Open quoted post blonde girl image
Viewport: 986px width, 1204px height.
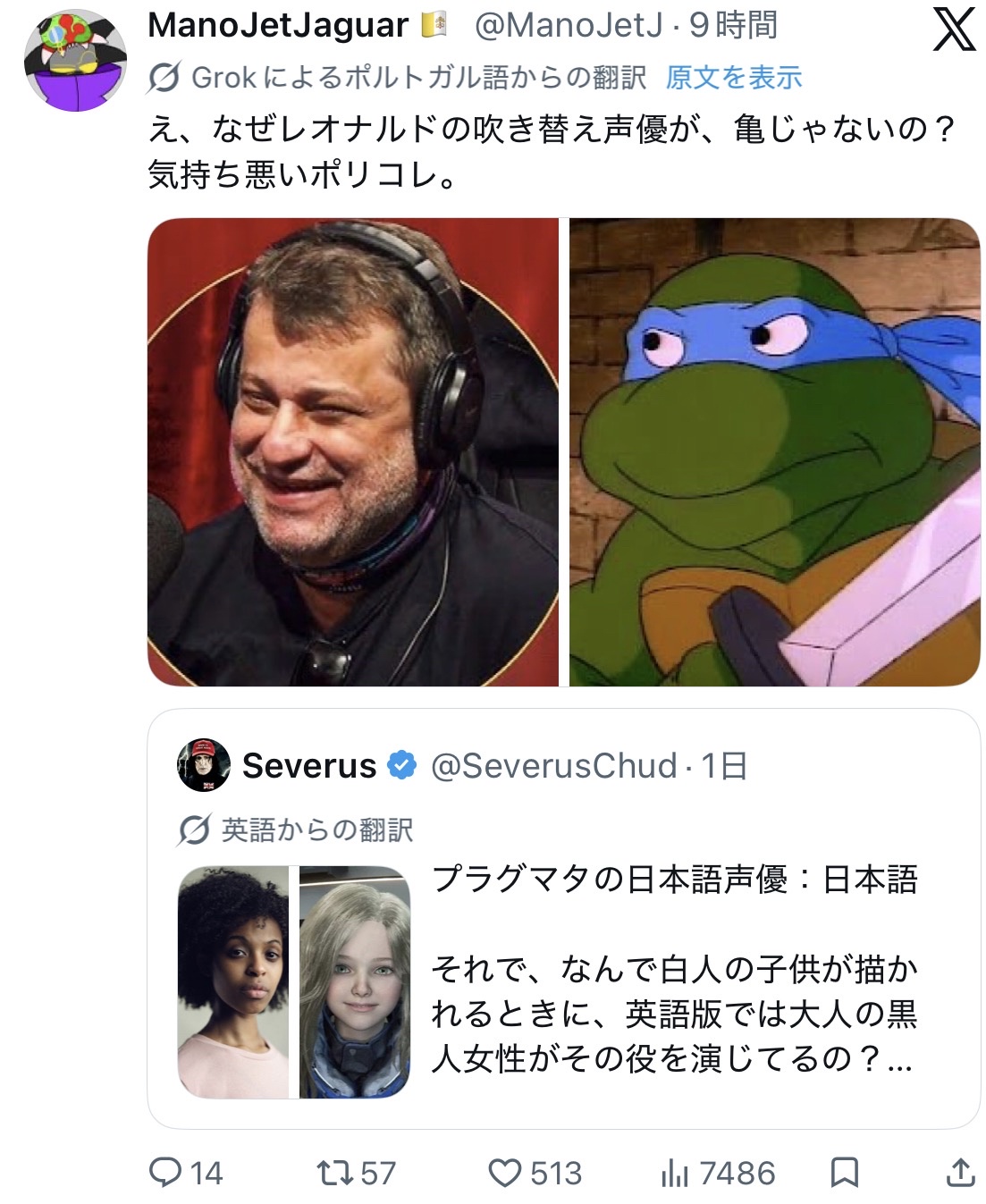(x=355, y=982)
